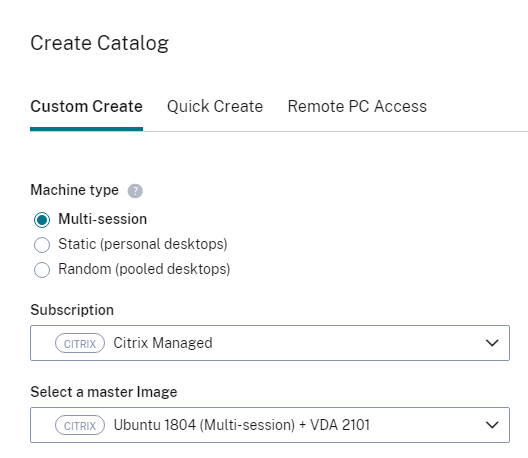Image resolution: width=528 pixels, height=458 pixels.
Task: Open the Remote PC Access tab
Action: click(x=357, y=106)
